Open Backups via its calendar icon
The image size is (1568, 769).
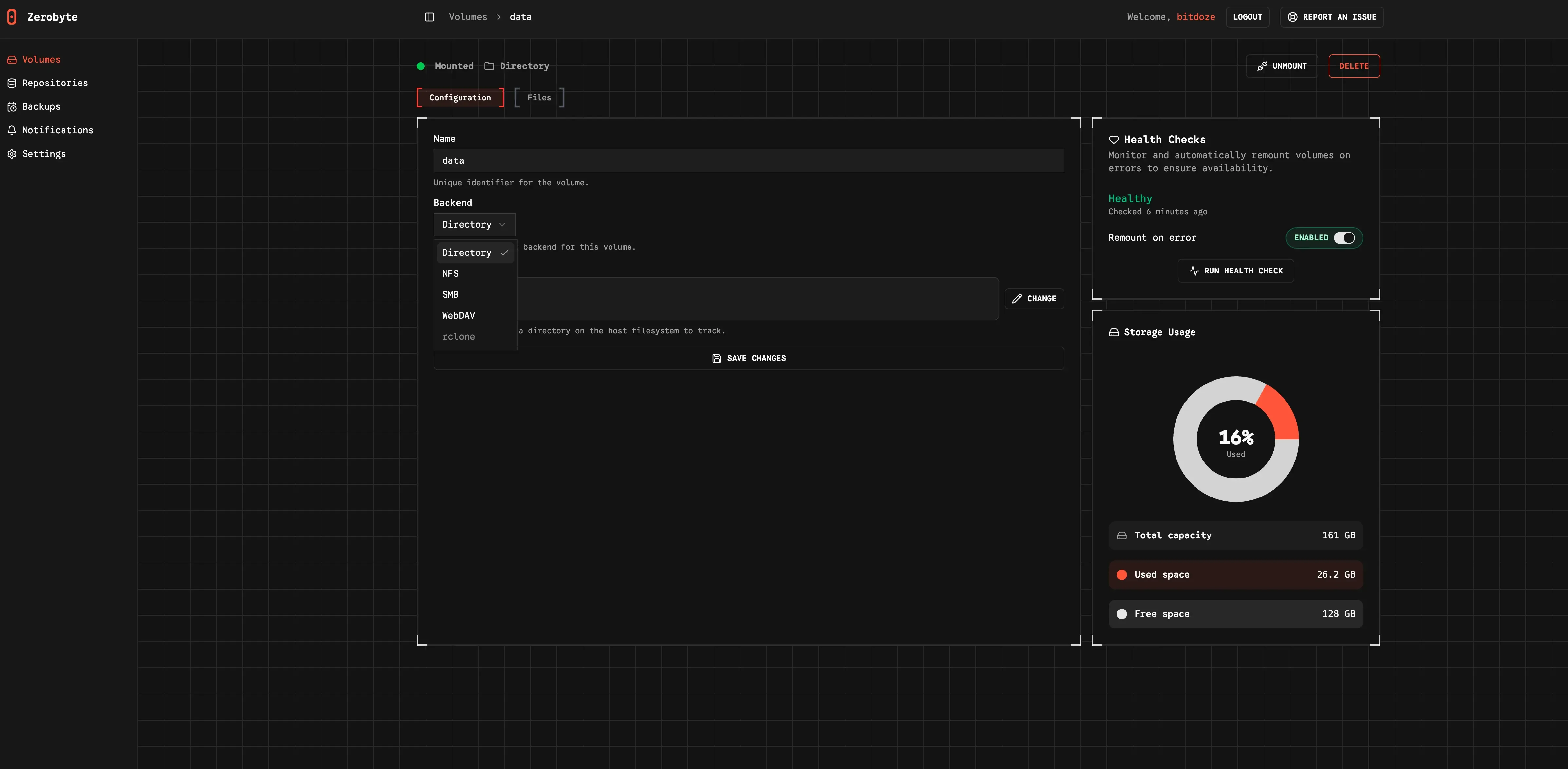point(11,106)
